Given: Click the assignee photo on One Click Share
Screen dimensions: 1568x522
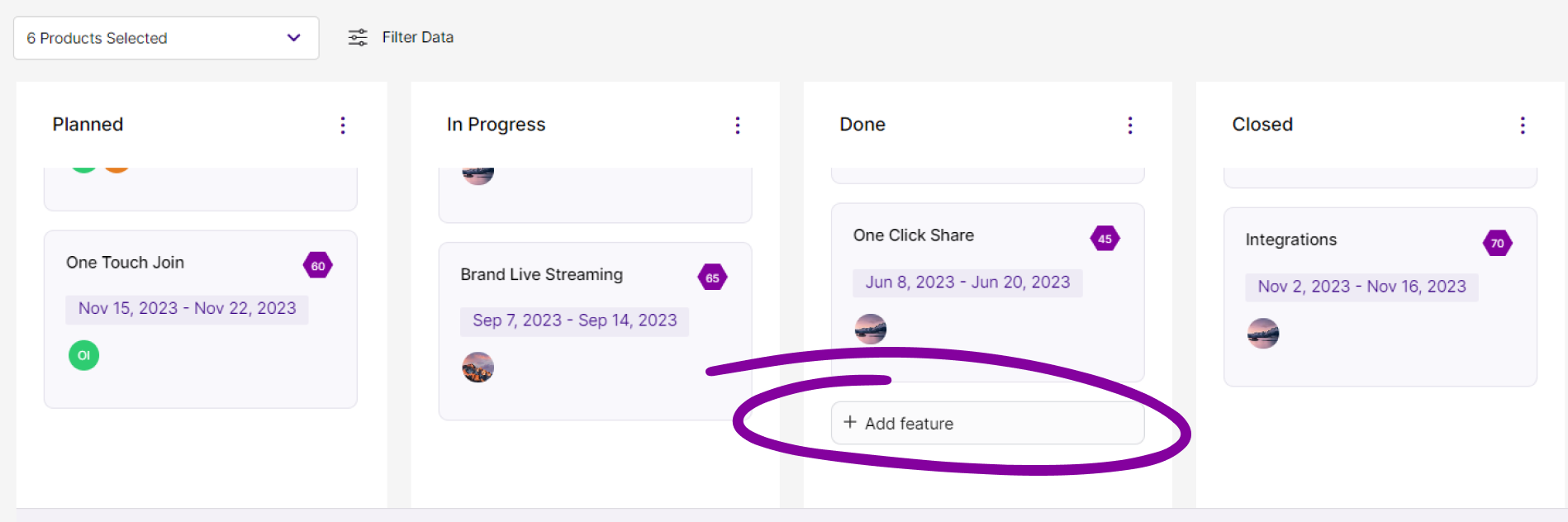Looking at the screenshot, I should click(x=870, y=329).
